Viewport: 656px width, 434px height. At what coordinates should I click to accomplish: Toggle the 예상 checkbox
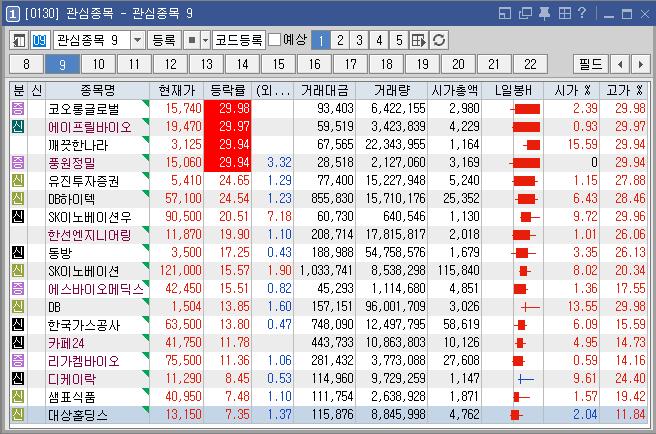click(x=274, y=40)
